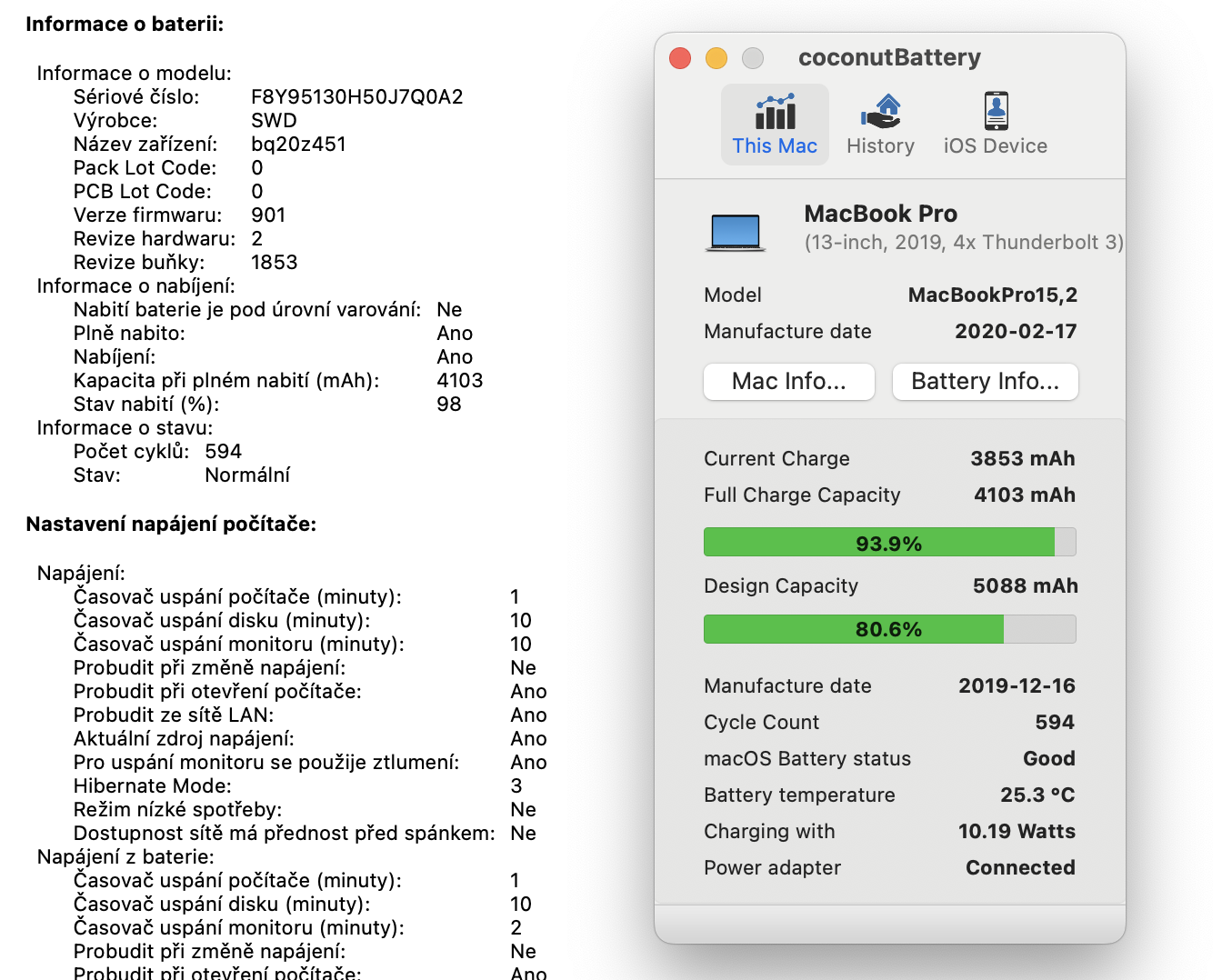Click the 'PCB Lot Code:' label

[143, 192]
